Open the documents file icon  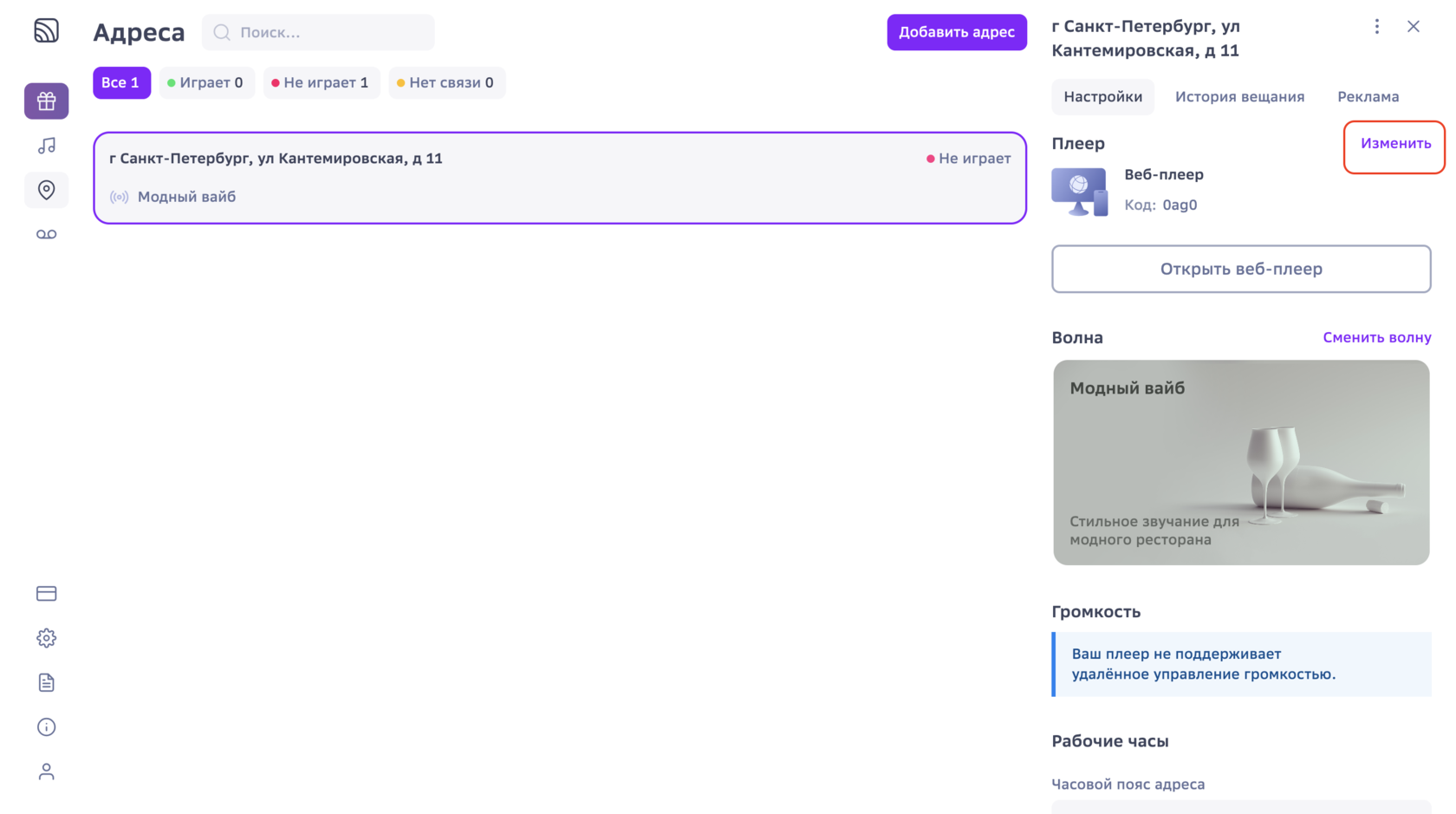pos(46,683)
